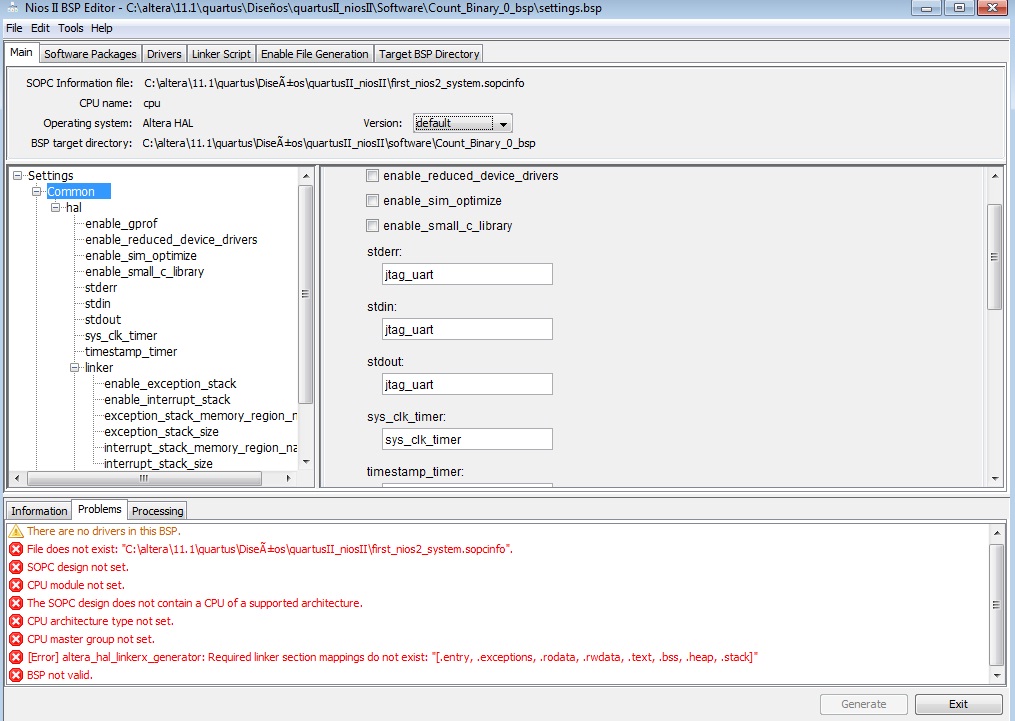Click error icon for altera_hal_linkerx_generator message

(x=16, y=658)
